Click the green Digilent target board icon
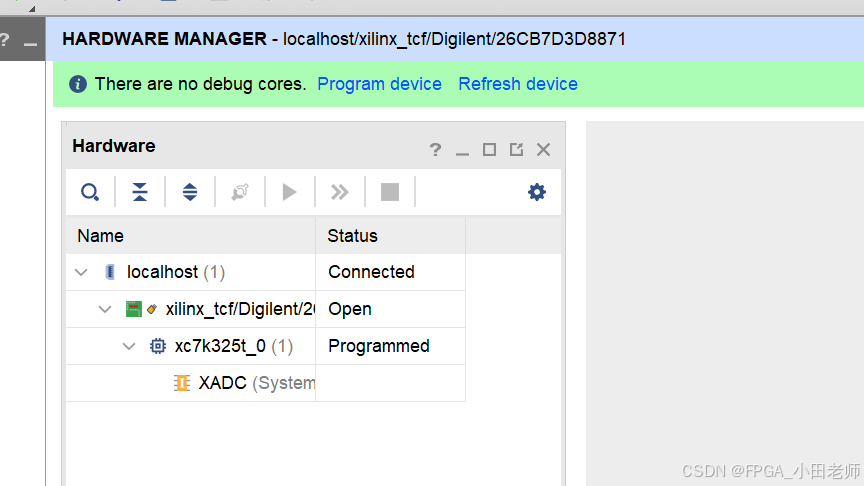This screenshot has height=486, width=864. 133,309
